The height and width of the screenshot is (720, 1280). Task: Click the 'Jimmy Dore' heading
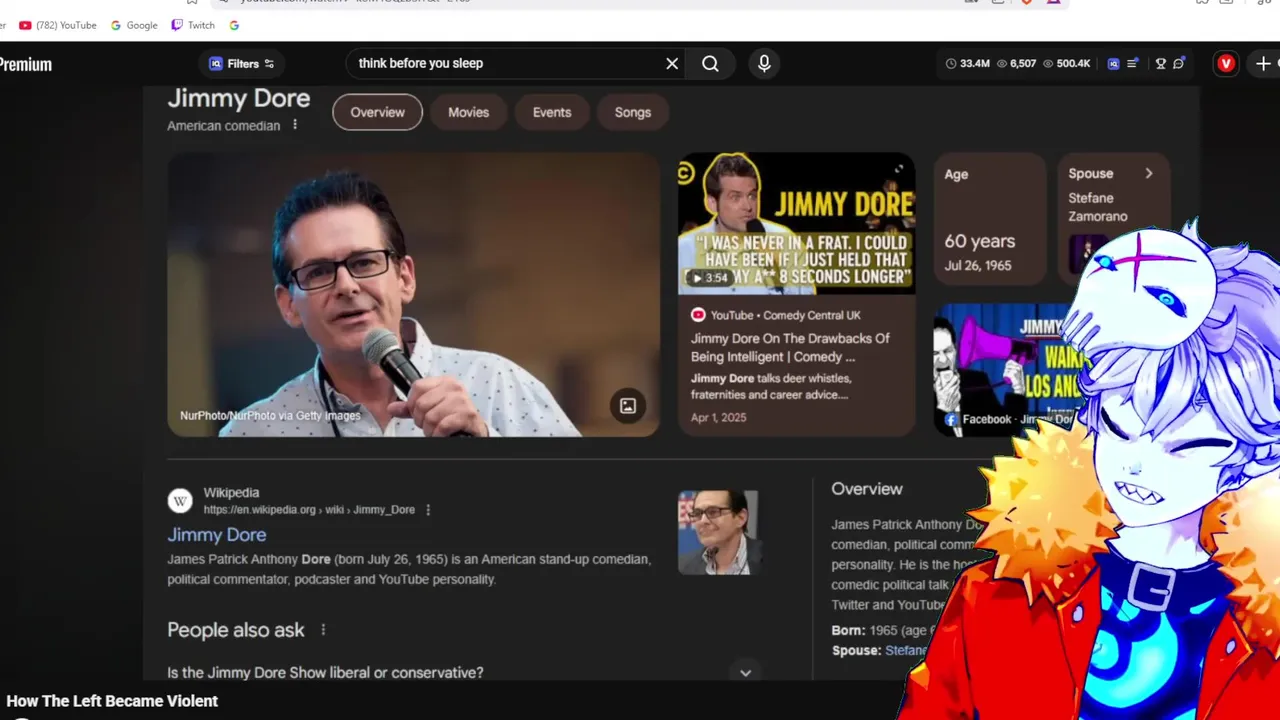238,99
